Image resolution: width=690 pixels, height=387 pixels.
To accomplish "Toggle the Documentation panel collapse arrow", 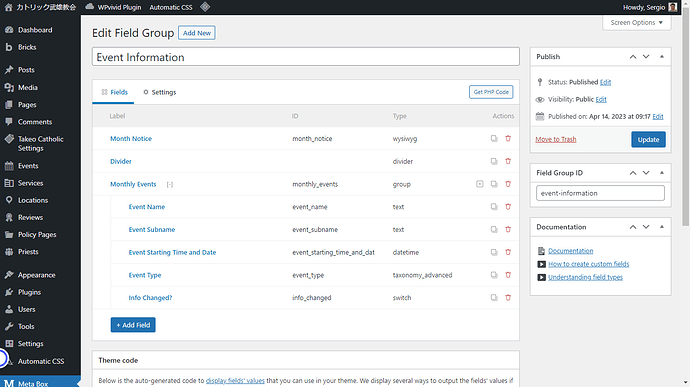I will [662, 227].
